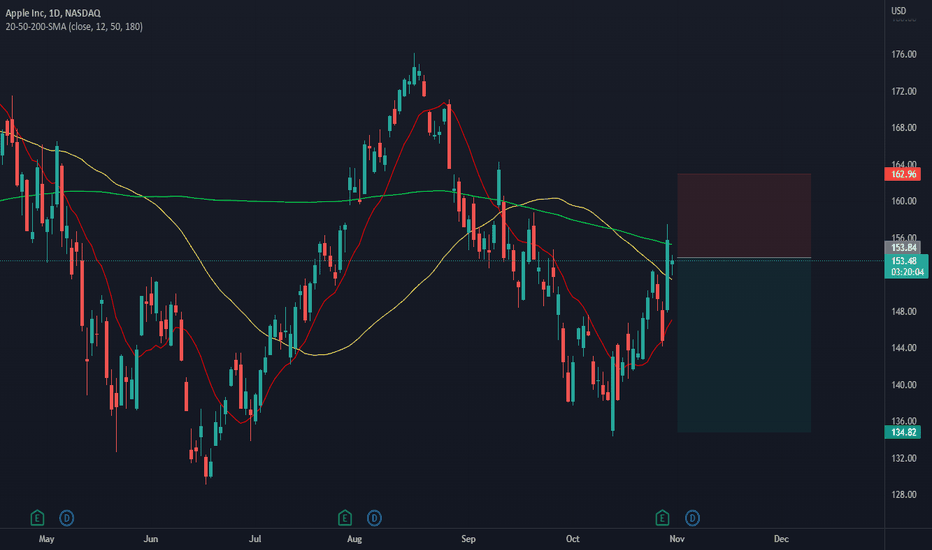The width and height of the screenshot is (932, 550).
Task: Click the August earnings E marker
Action: tap(345, 518)
